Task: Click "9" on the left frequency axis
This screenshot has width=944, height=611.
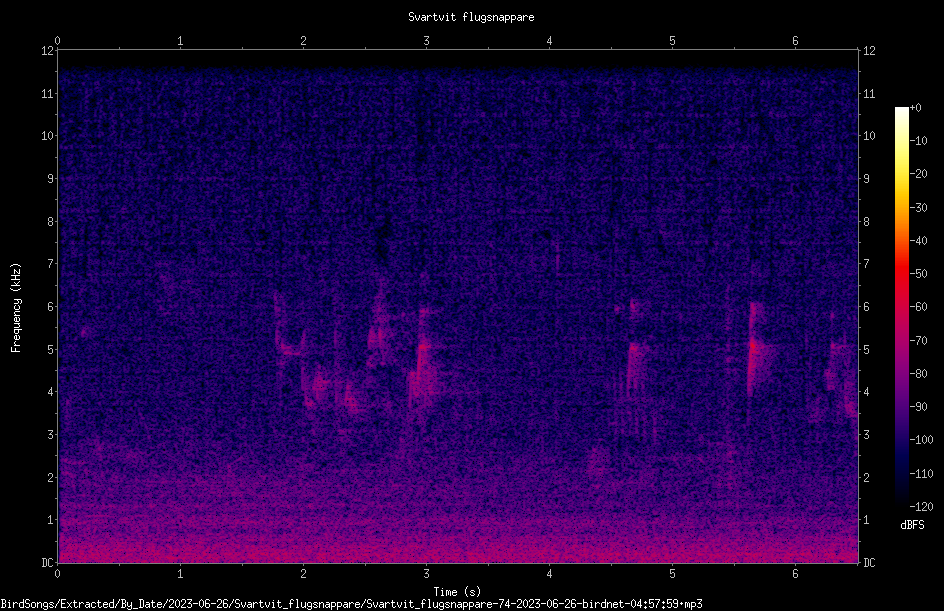Action: pos(50,179)
